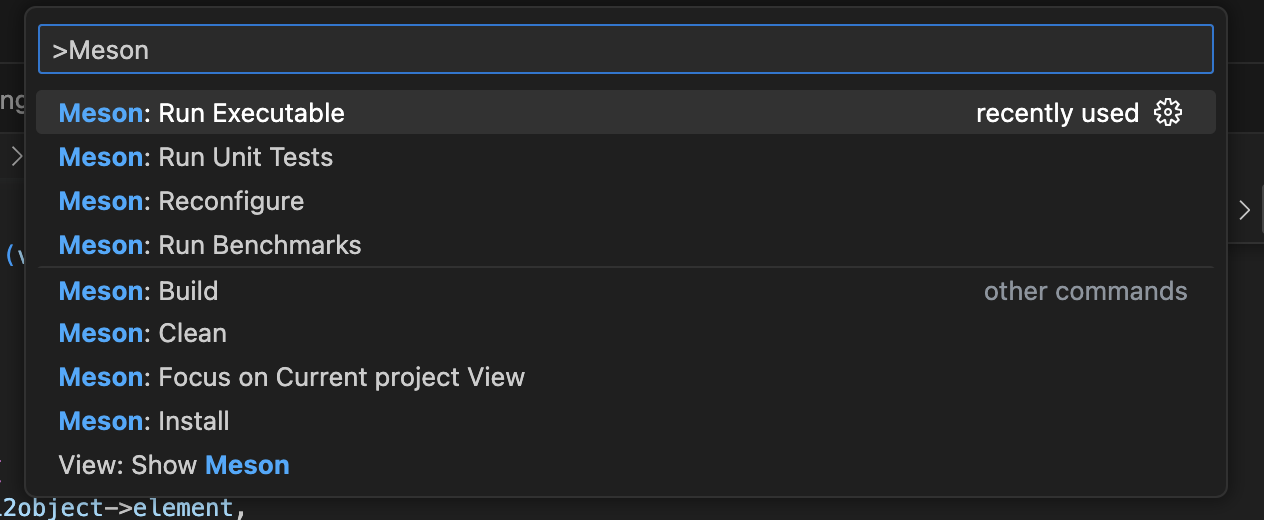This screenshot has width=1264, height=520.
Task: Click the breadcrumb chevron left of palette
Action: [x=16, y=156]
